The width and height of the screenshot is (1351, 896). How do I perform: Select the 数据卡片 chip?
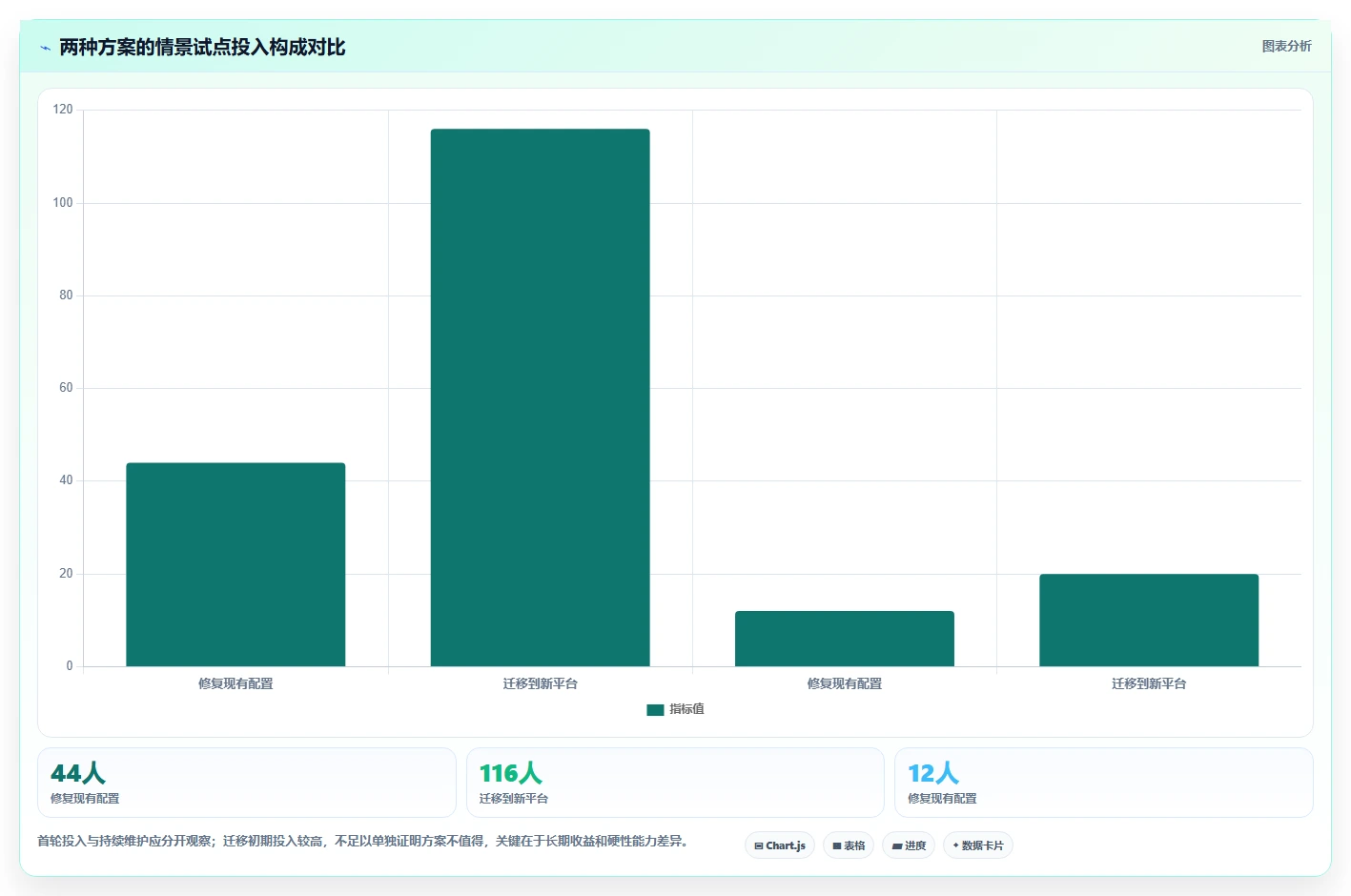tap(978, 845)
